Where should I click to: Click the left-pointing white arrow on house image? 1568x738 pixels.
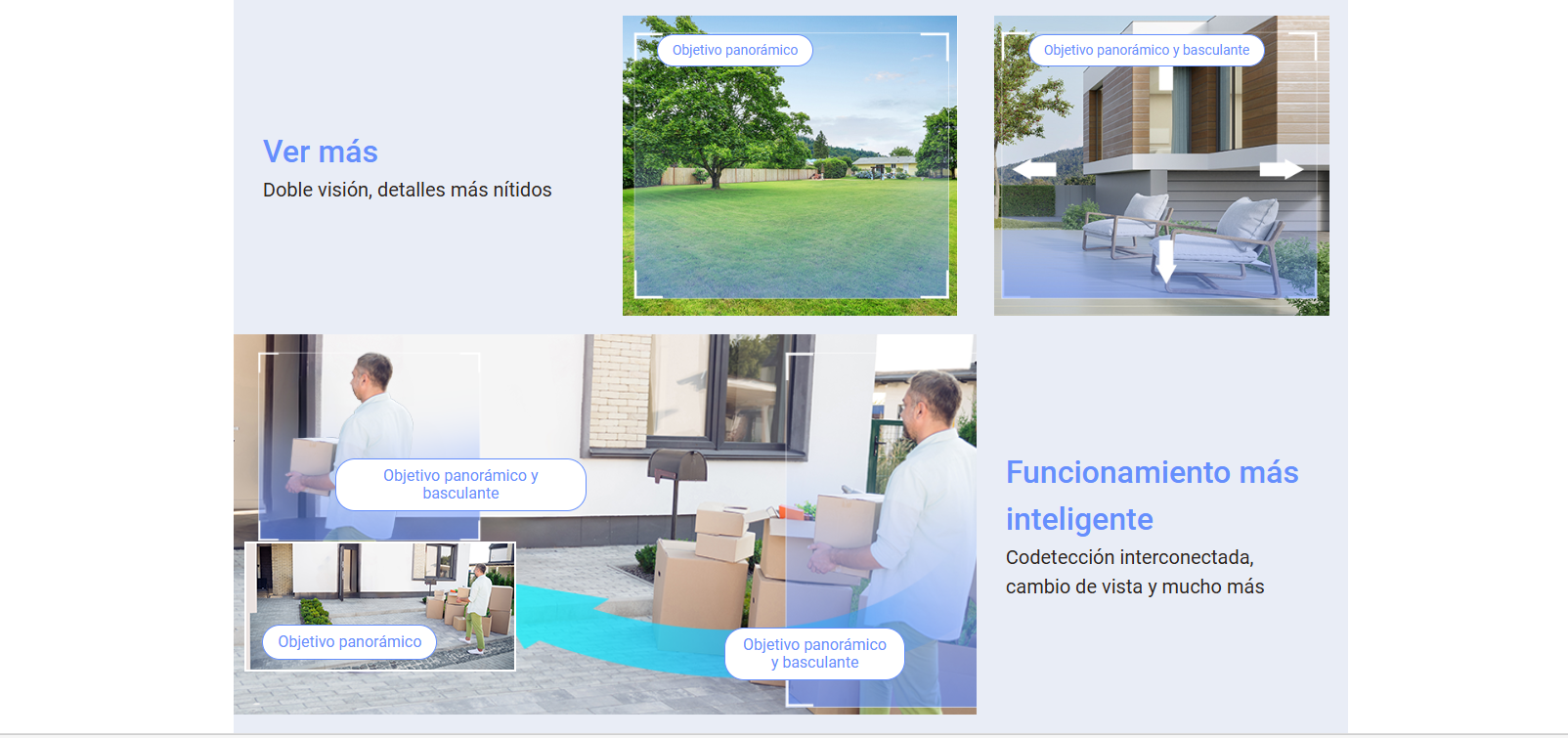click(x=1033, y=169)
